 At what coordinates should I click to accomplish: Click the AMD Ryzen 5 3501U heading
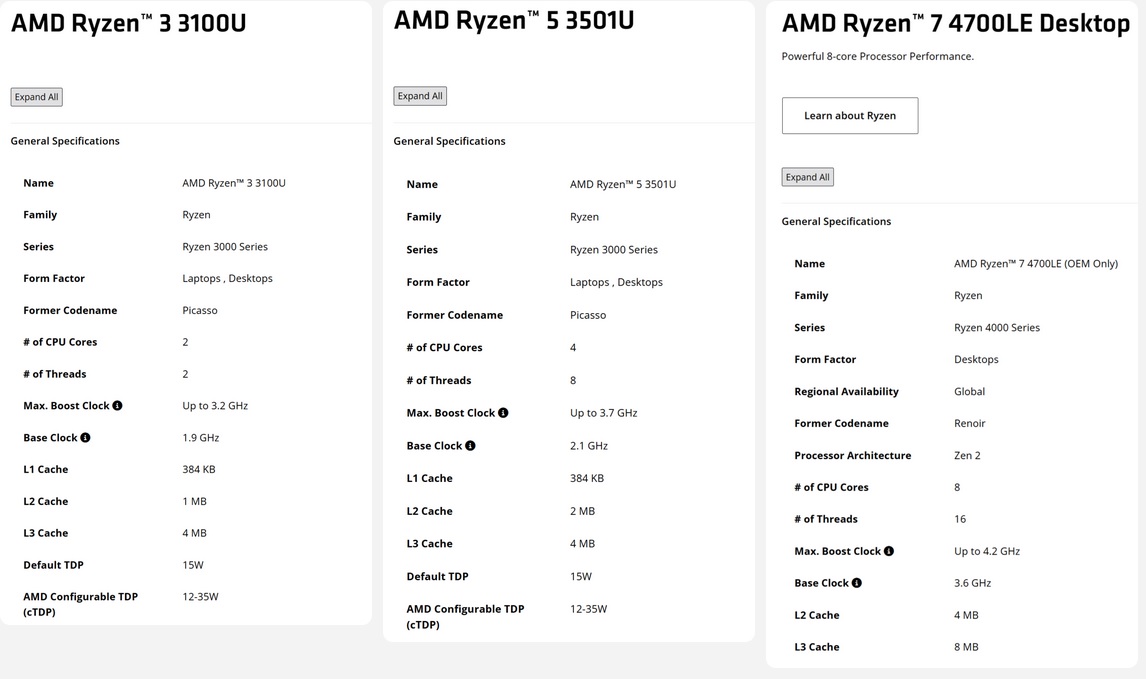514,20
